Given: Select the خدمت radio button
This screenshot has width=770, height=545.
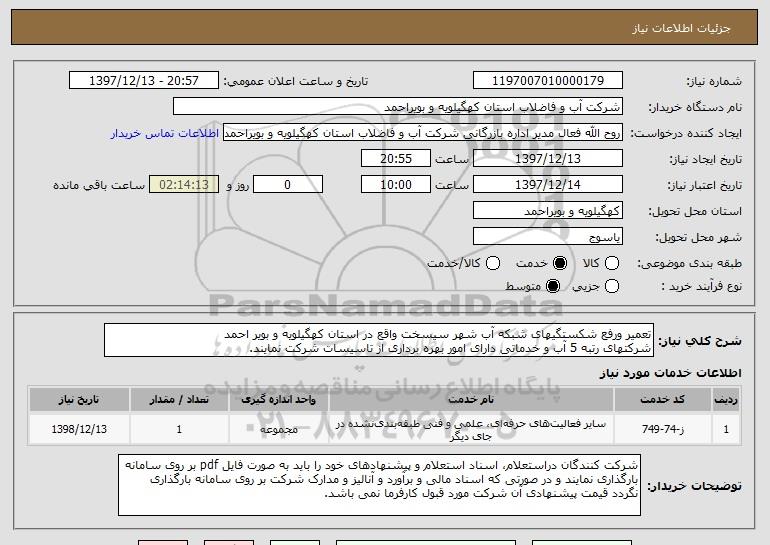Looking at the screenshot, I should [x=560, y=263].
